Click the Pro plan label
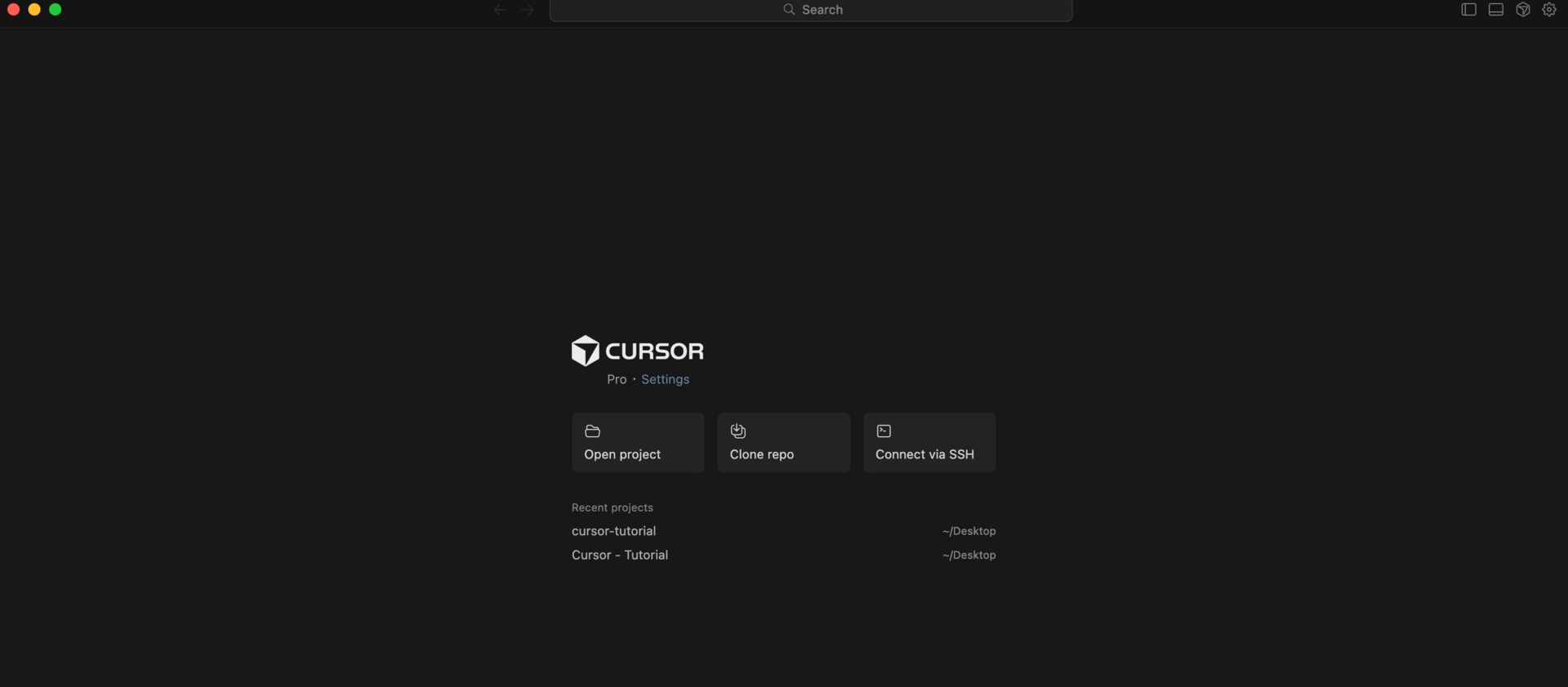Viewport: 1568px width, 687px height. click(x=617, y=379)
